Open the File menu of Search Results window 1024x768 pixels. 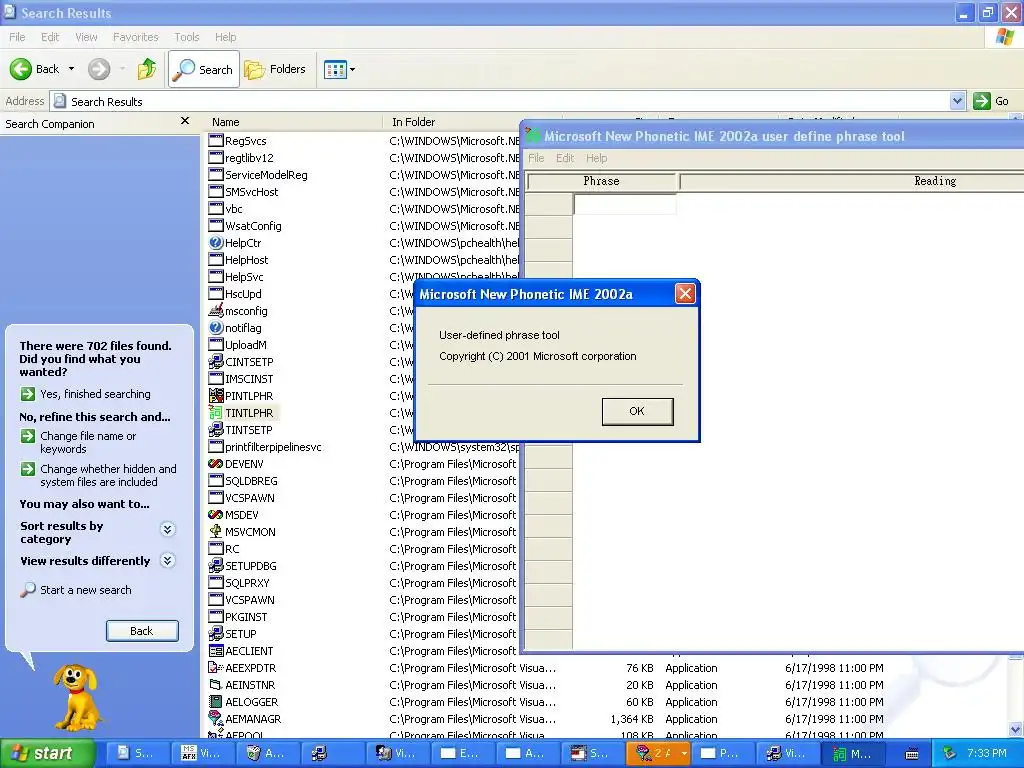pos(17,37)
